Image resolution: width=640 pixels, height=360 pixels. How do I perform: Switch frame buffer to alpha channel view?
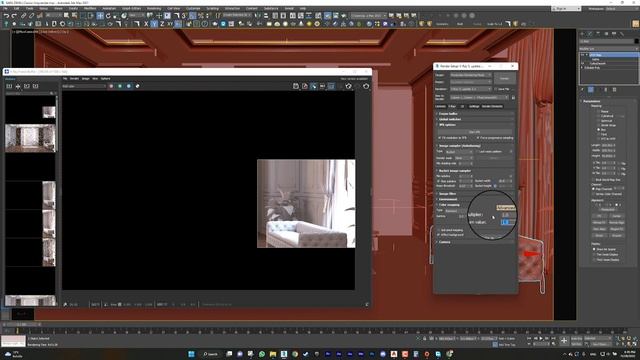coord(138,86)
